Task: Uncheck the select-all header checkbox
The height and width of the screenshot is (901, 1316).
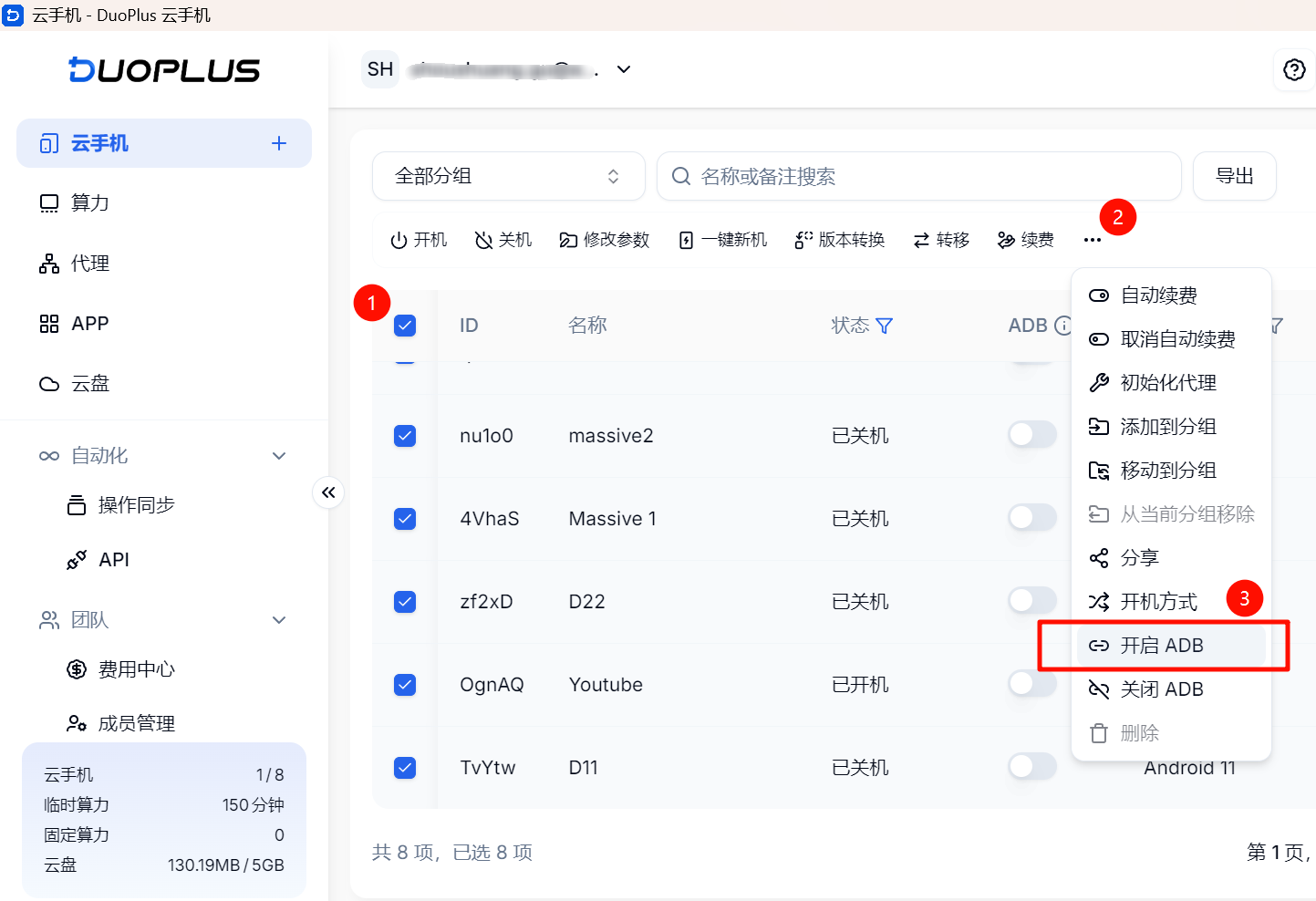Action: pyautogui.click(x=405, y=326)
